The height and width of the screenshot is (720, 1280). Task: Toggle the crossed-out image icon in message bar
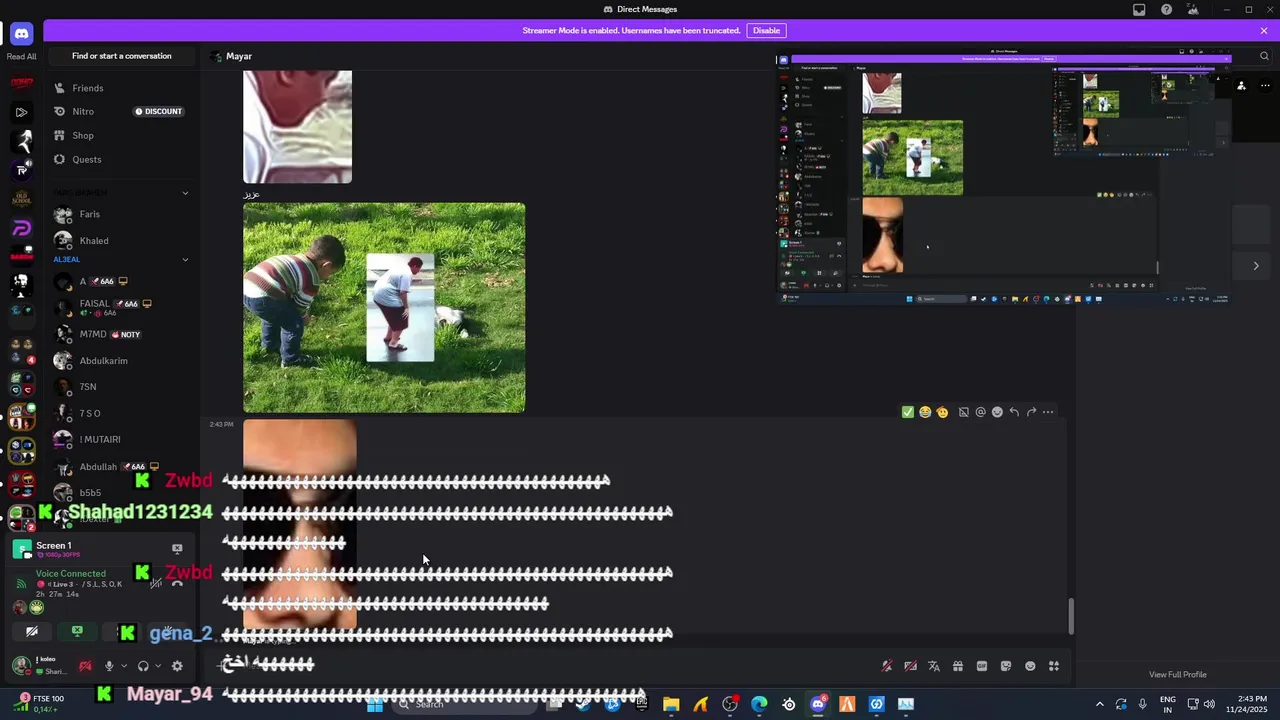(x=910, y=666)
